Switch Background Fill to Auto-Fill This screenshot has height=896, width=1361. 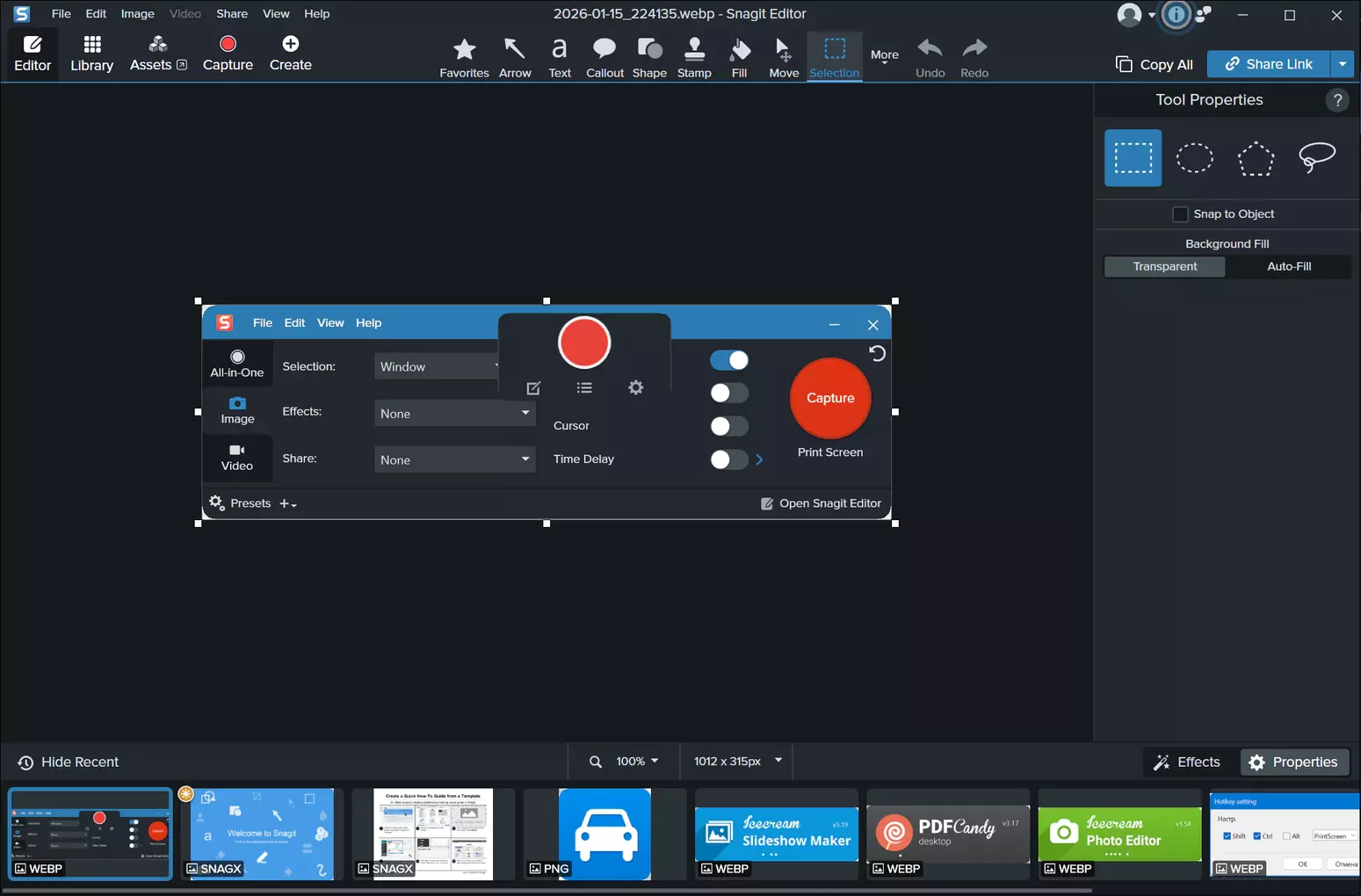click(1288, 266)
